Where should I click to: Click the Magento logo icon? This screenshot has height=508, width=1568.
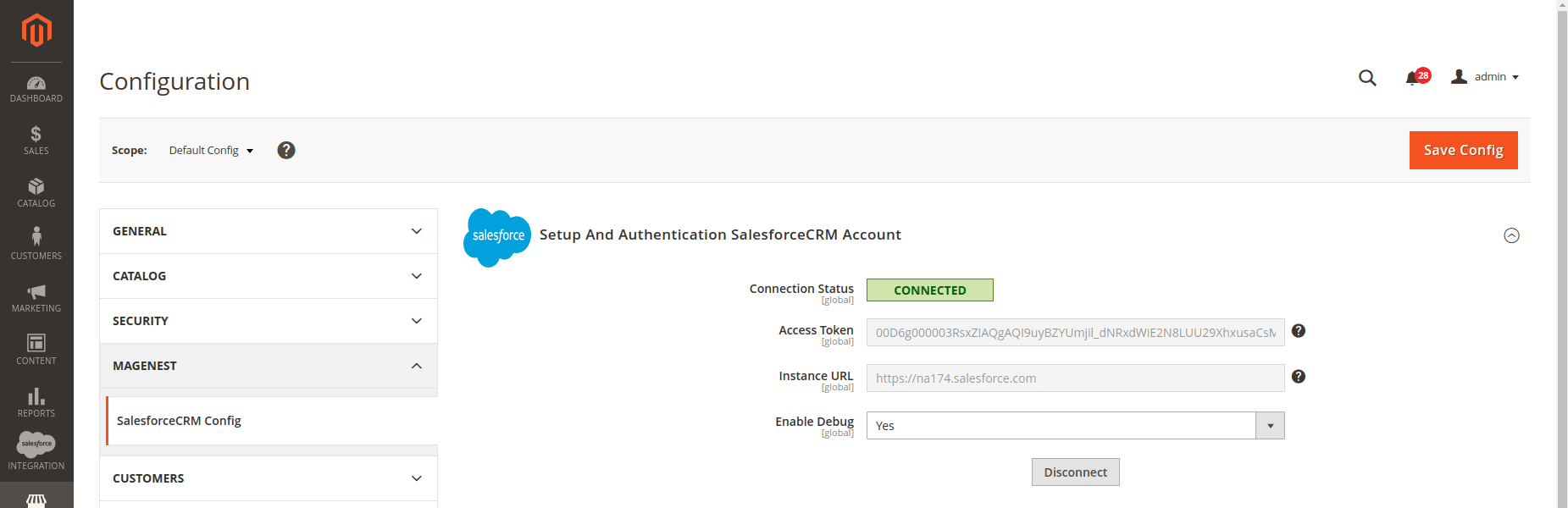tap(36, 30)
